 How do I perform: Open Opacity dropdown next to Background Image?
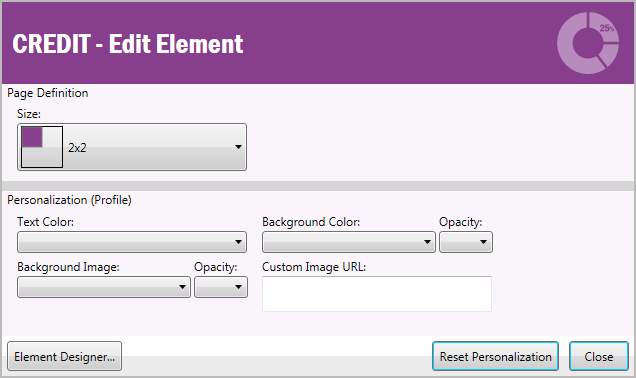click(221, 287)
